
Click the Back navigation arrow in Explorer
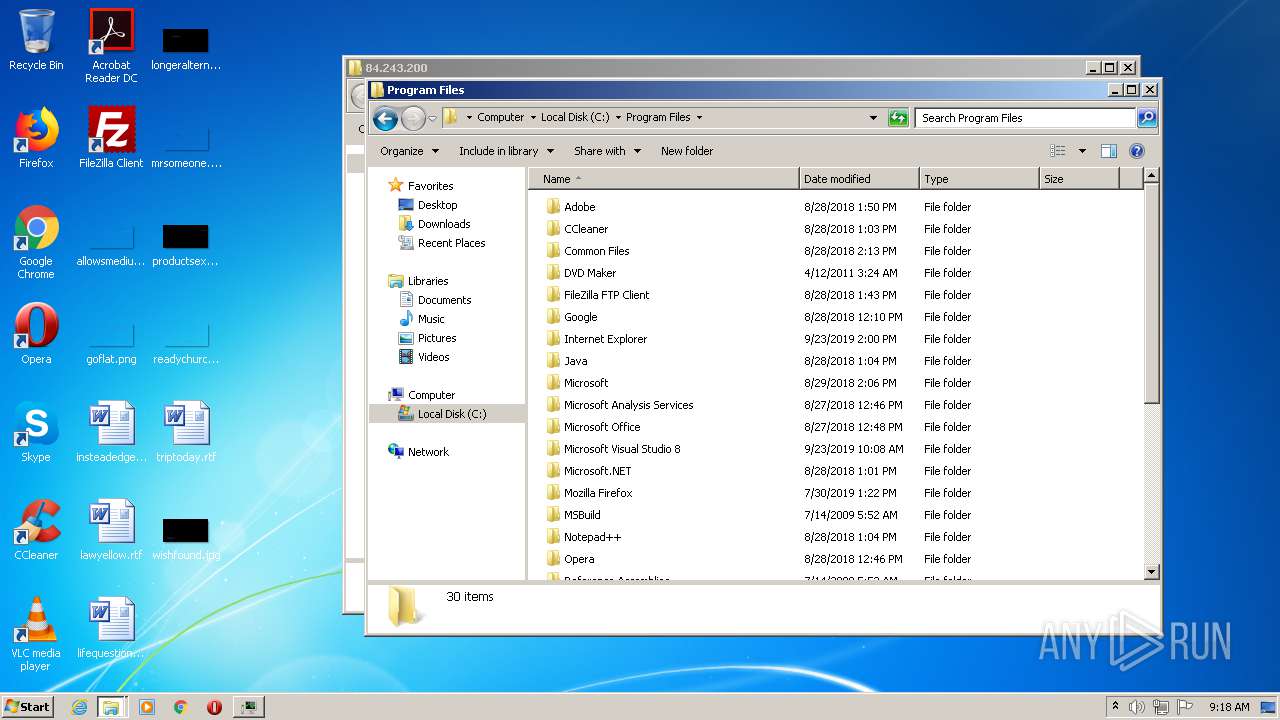[x=385, y=119]
